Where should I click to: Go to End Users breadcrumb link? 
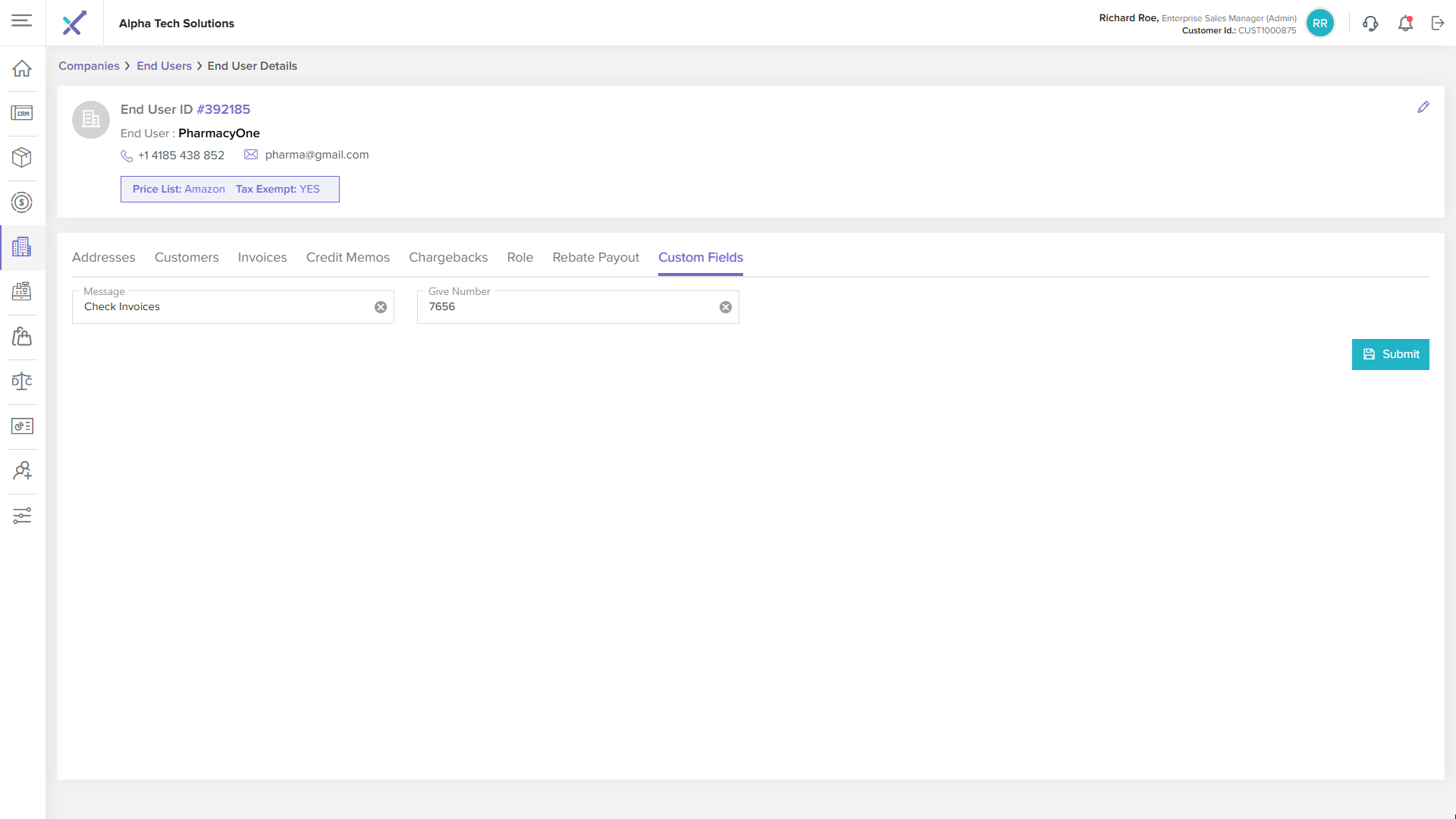point(164,66)
